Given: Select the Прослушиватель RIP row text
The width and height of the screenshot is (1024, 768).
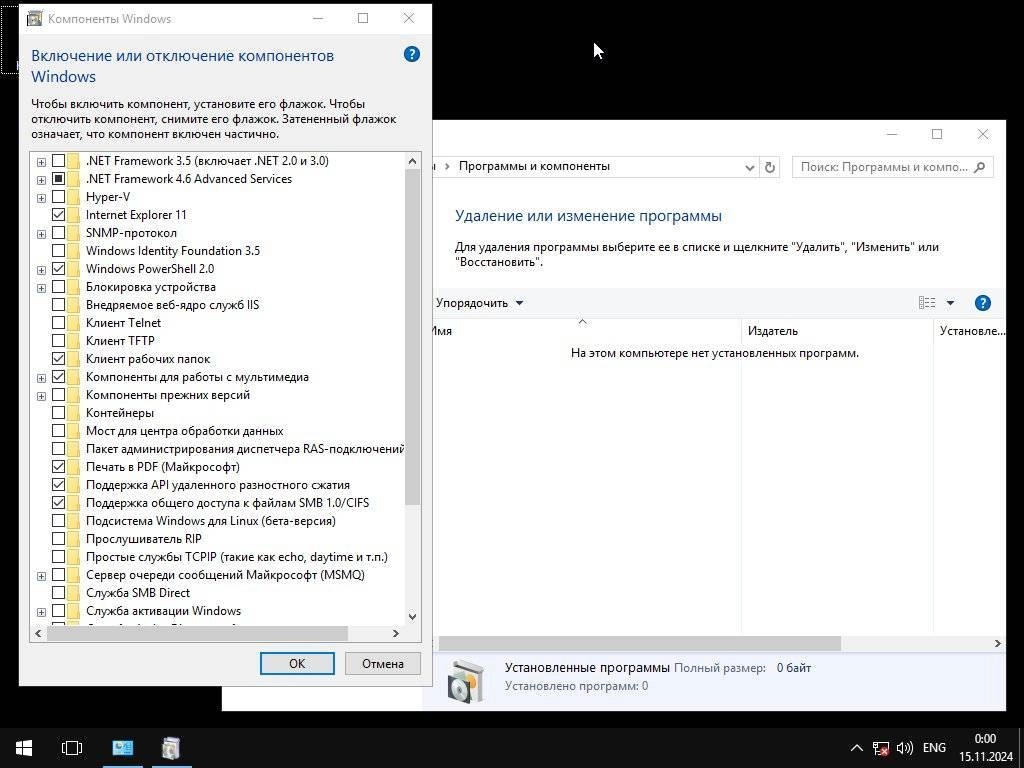Looking at the screenshot, I should tap(144, 539).
